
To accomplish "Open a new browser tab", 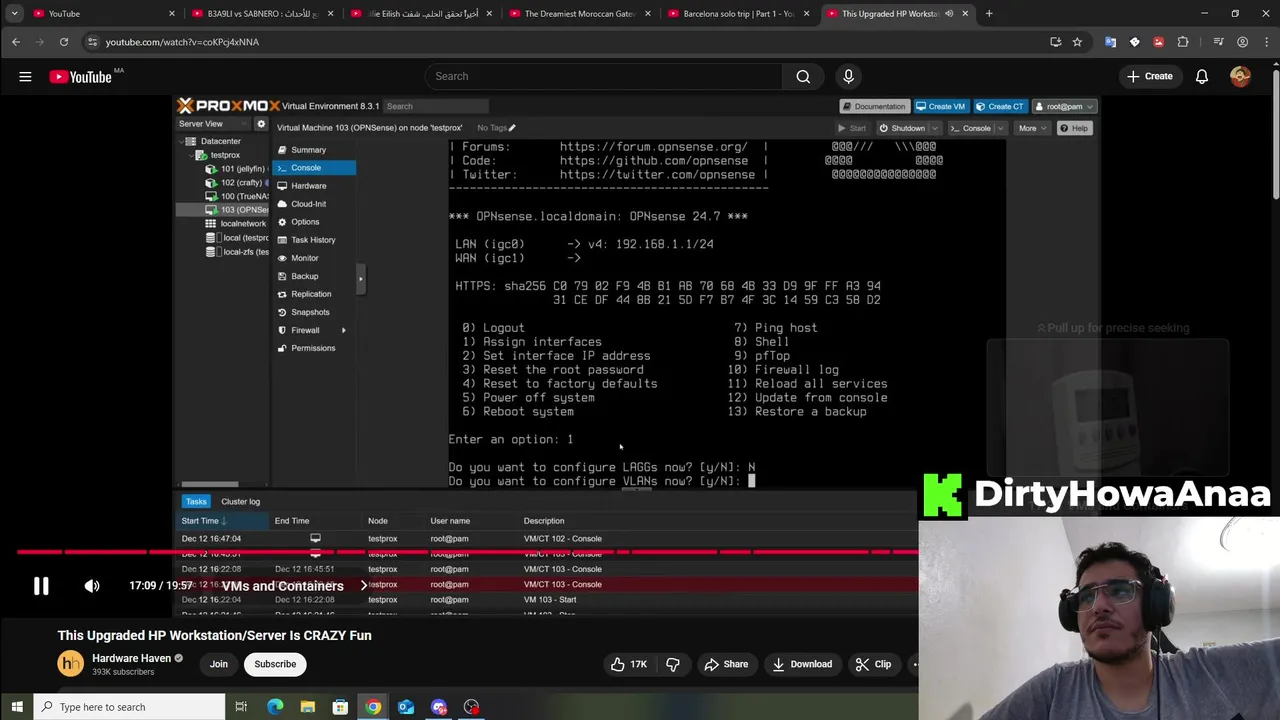I will click(989, 14).
